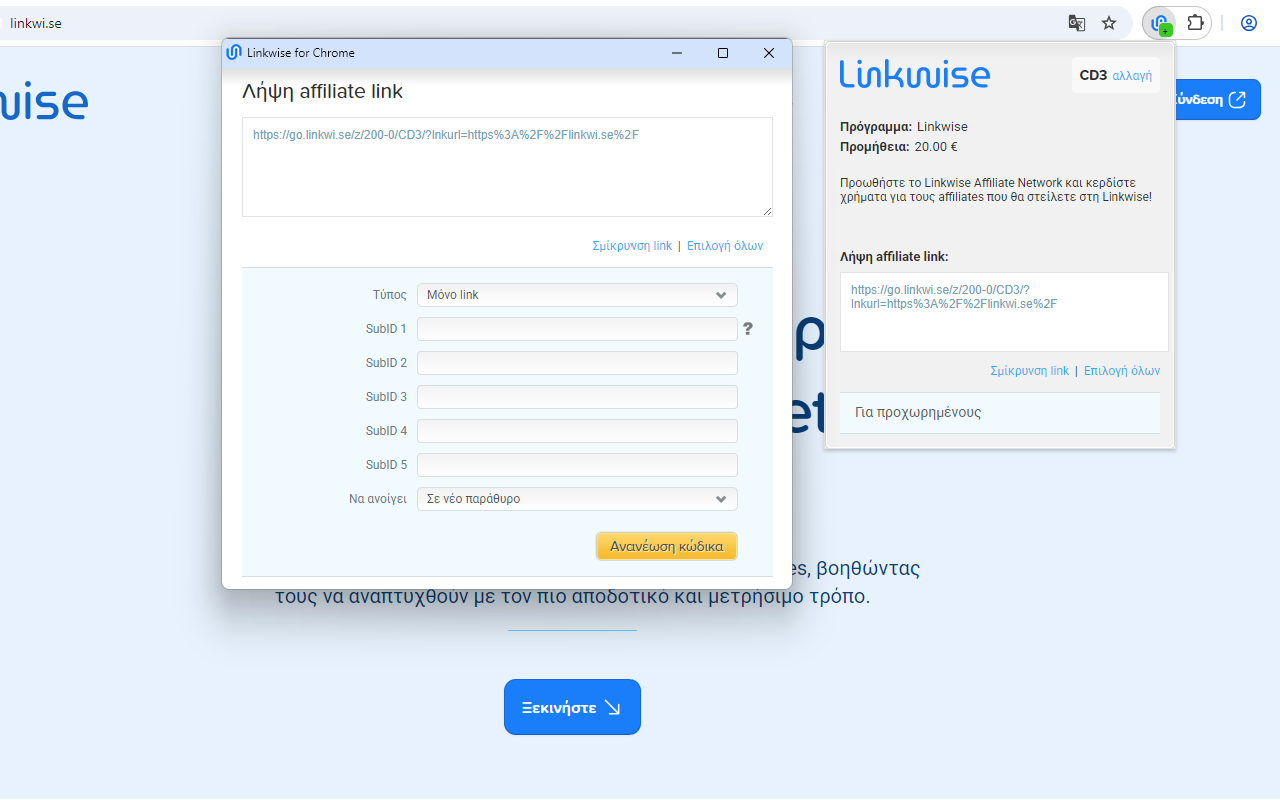Image resolution: width=1280 pixels, height=800 pixels.
Task: Click the SubID 4 input field
Action: 577,431
